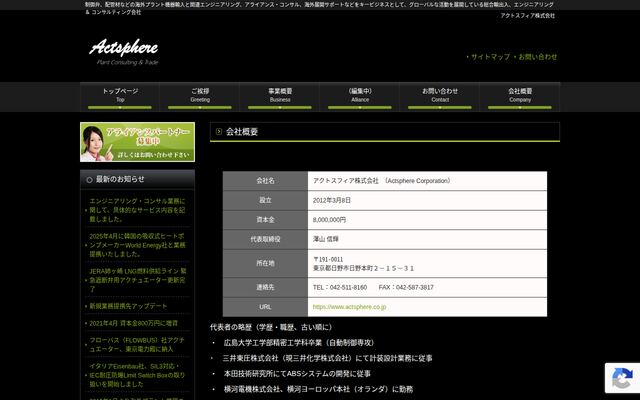This screenshot has width=640, height=400.
Task: Click the 本田技術研究所 ABSシステム line
Action: [x=297, y=374]
